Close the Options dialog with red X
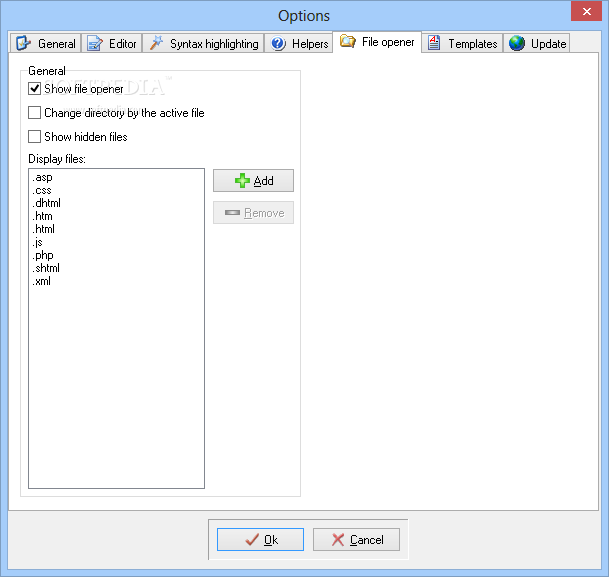Screen dimensions: 609x577 (586, 11)
